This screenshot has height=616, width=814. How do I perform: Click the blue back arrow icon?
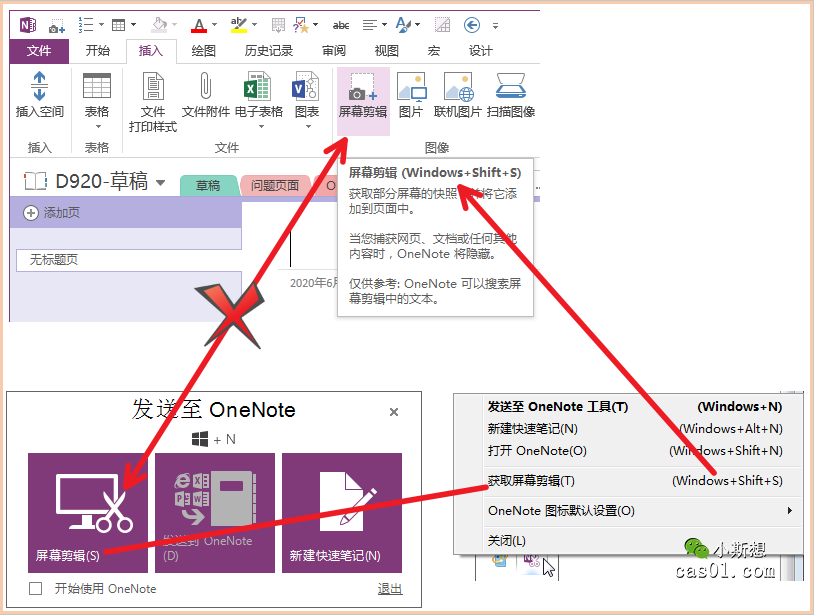471,24
